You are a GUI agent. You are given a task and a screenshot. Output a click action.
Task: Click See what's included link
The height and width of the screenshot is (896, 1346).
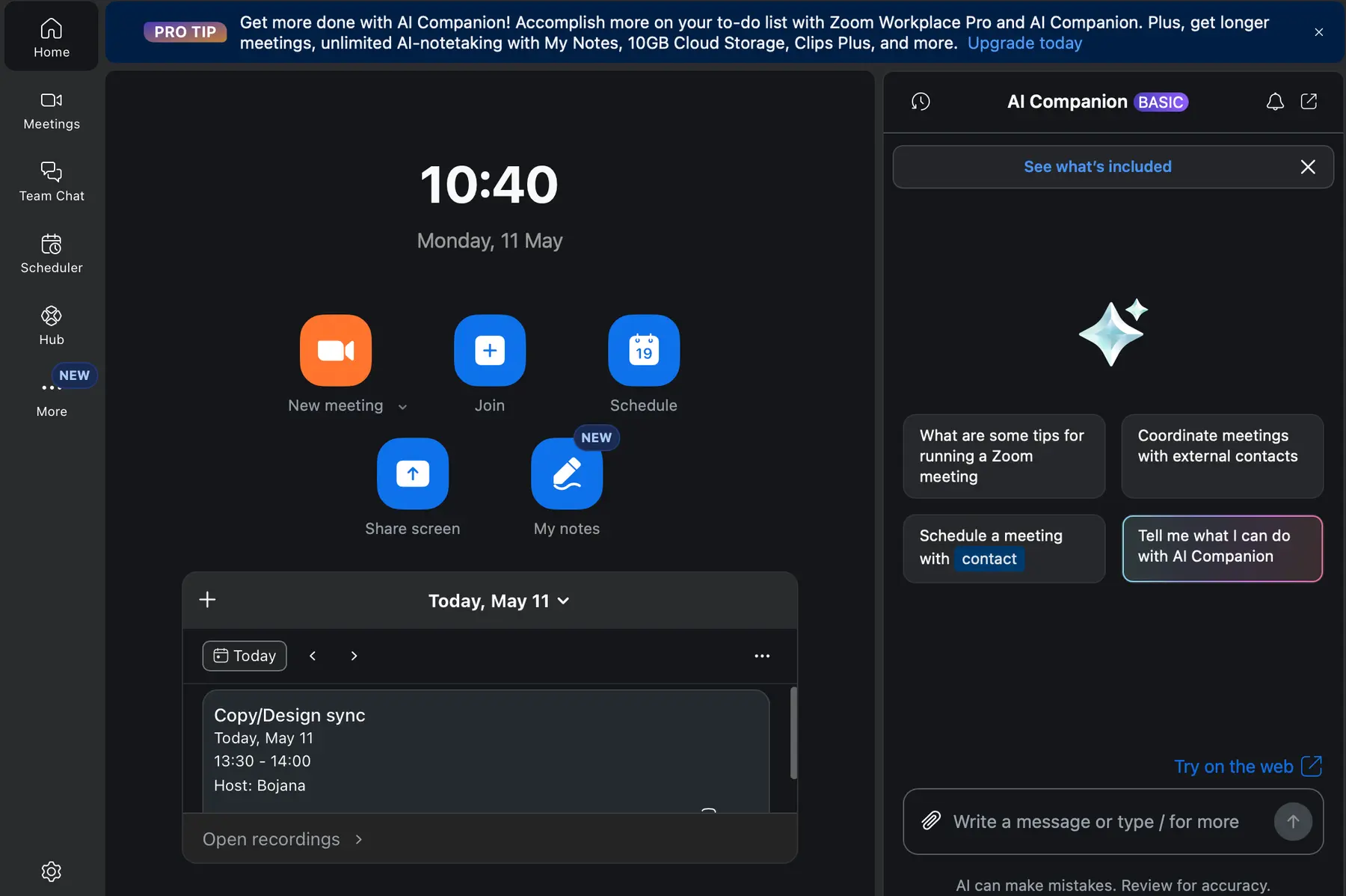[x=1098, y=167]
